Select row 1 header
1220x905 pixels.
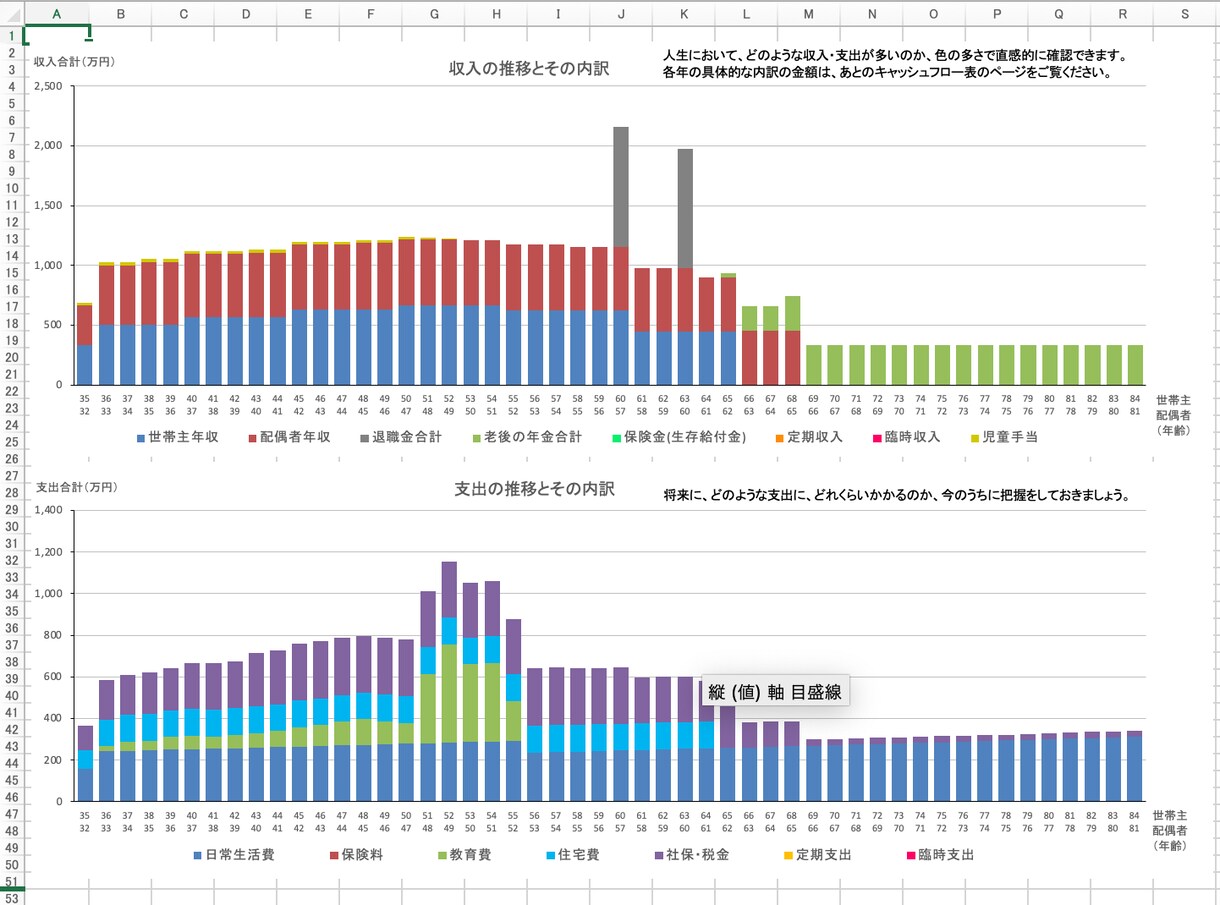(x=11, y=35)
